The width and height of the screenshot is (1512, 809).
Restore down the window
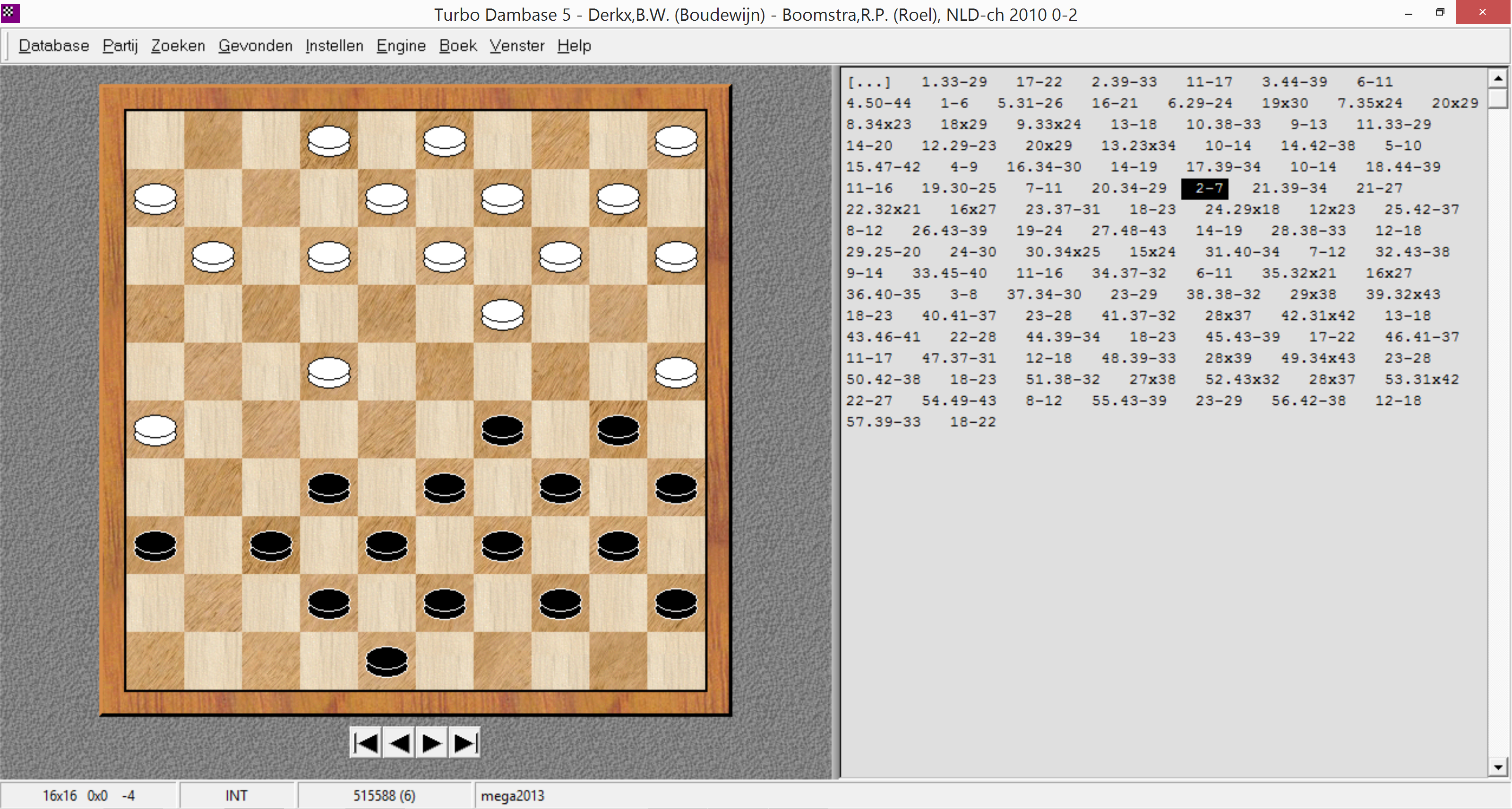click(x=1440, y=12)
